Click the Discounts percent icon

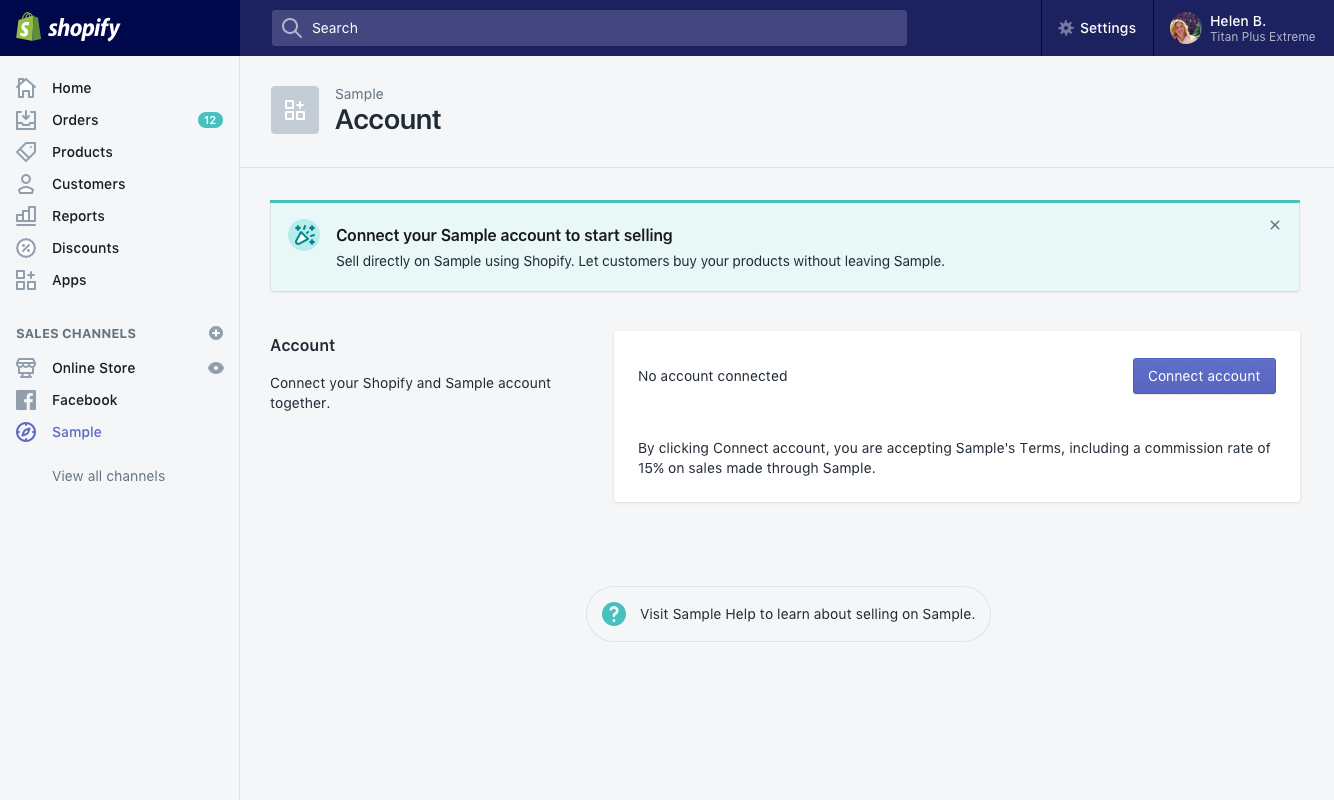(x=26, y=248)
